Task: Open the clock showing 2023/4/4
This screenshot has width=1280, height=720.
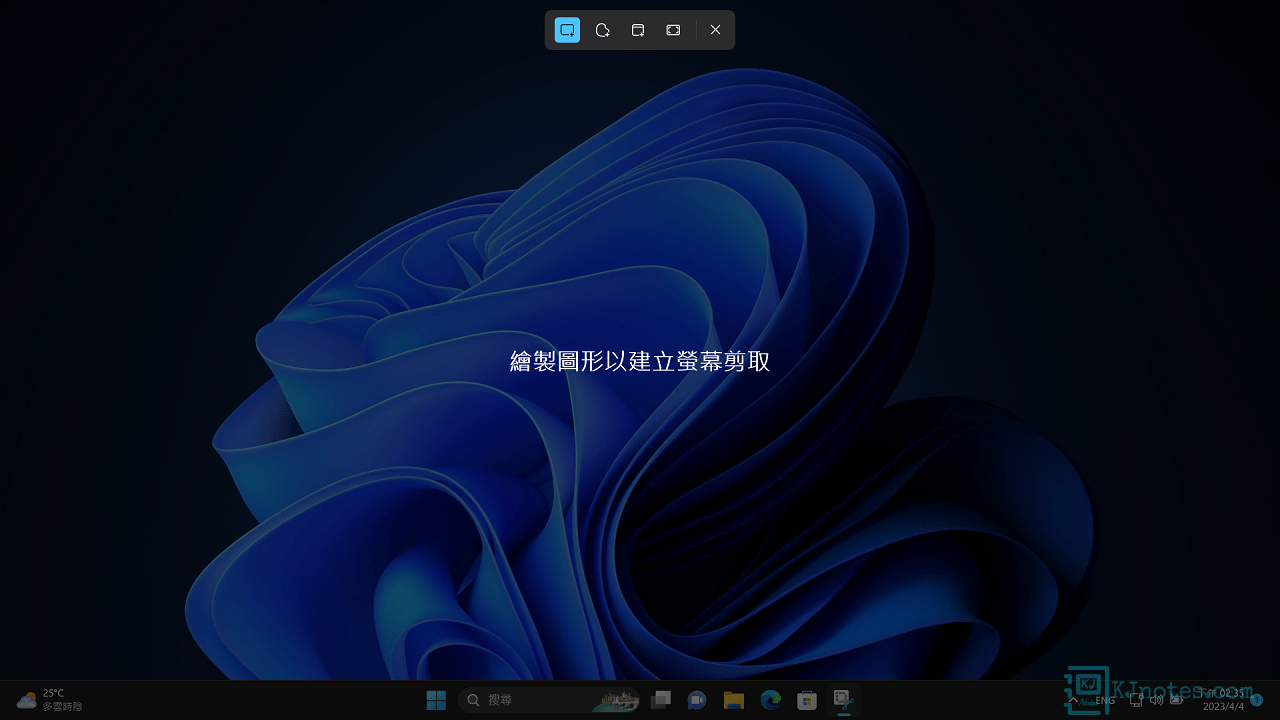Action: click(1222, 700)
